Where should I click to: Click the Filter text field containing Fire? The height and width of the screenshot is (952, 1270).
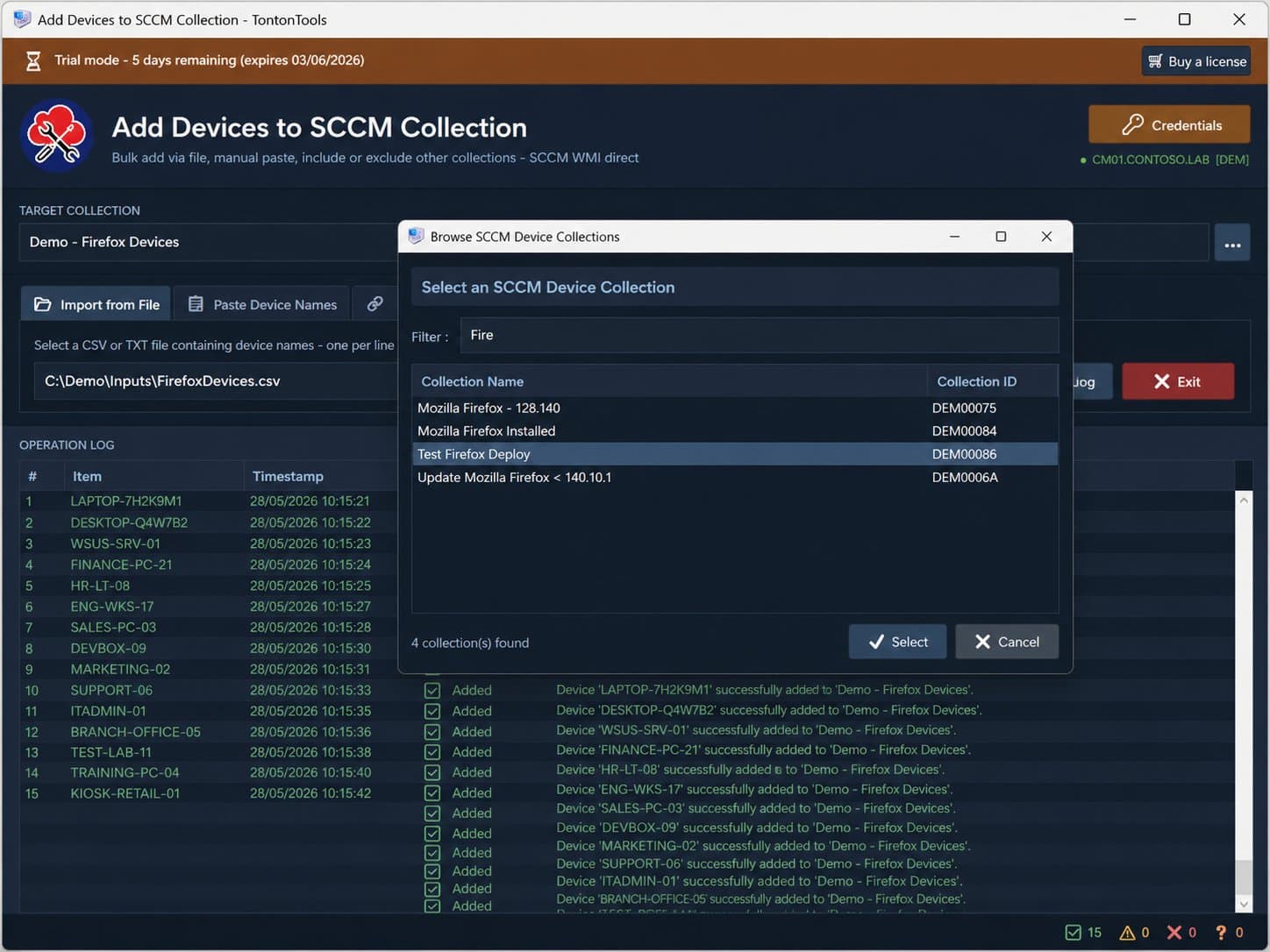coord(759,335)
